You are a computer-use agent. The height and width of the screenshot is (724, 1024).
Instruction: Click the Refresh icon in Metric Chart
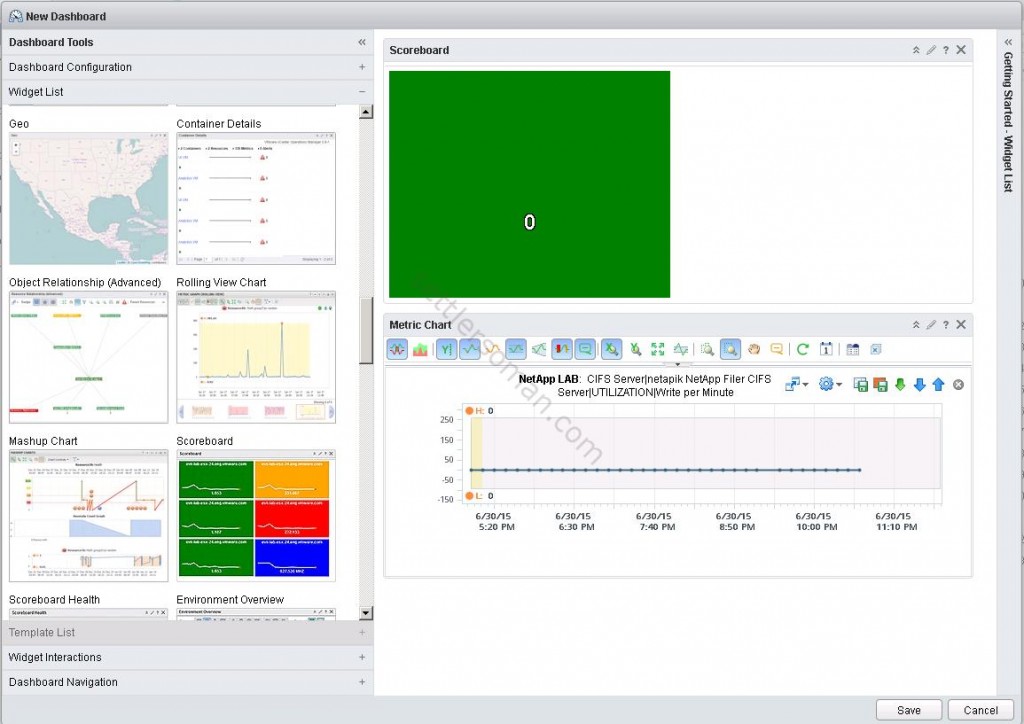click(801, 349)
